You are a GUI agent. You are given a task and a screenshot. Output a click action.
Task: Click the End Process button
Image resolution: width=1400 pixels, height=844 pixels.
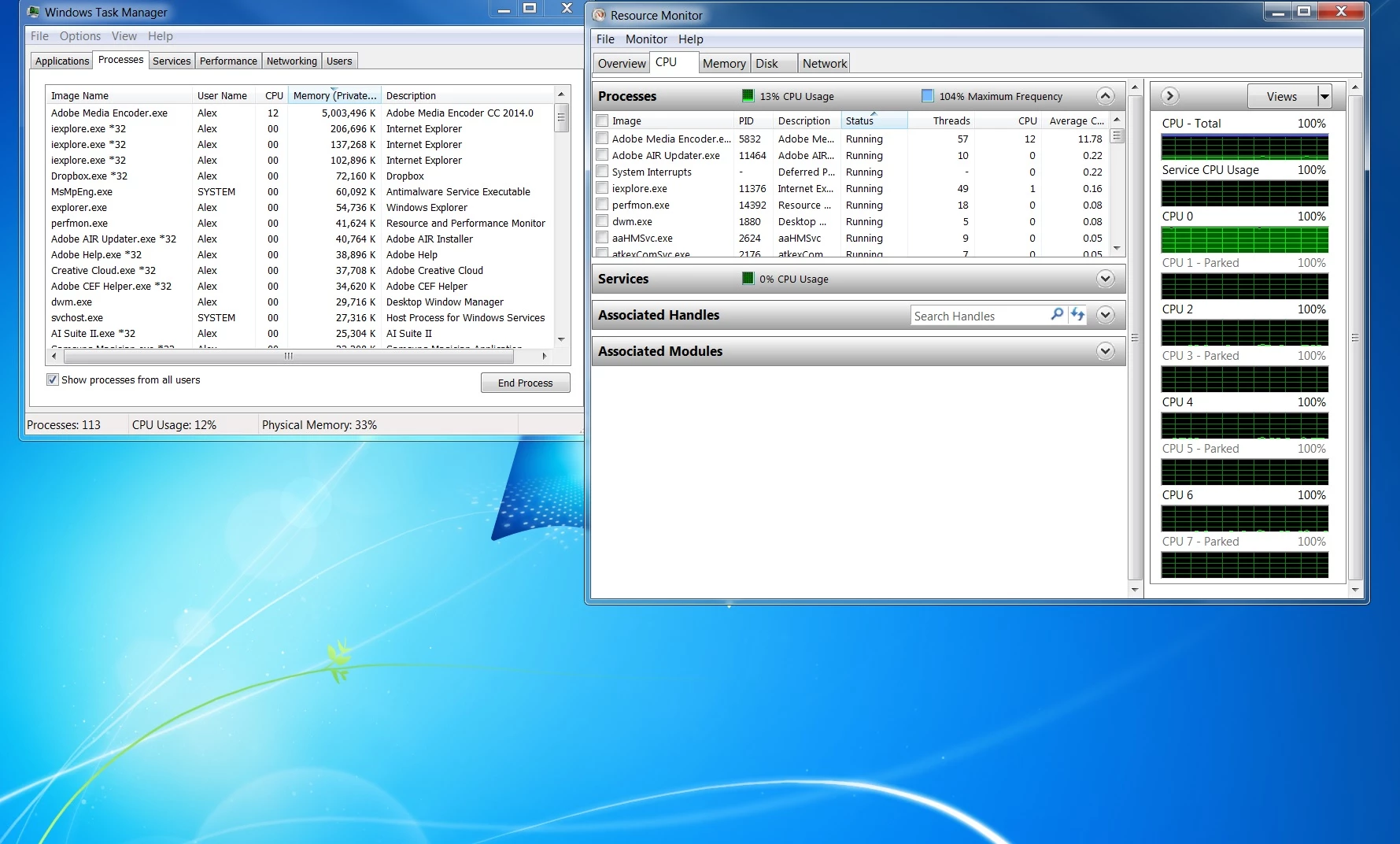point(525,383)
